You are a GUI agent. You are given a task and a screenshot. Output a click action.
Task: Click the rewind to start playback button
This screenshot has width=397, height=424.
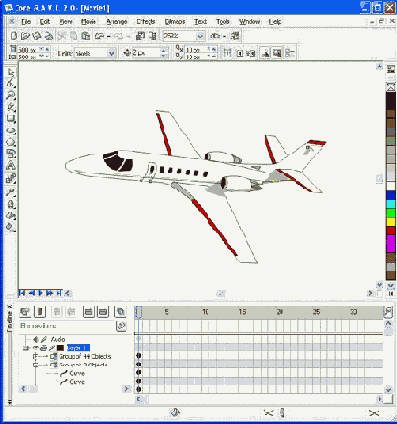point(22,293)
